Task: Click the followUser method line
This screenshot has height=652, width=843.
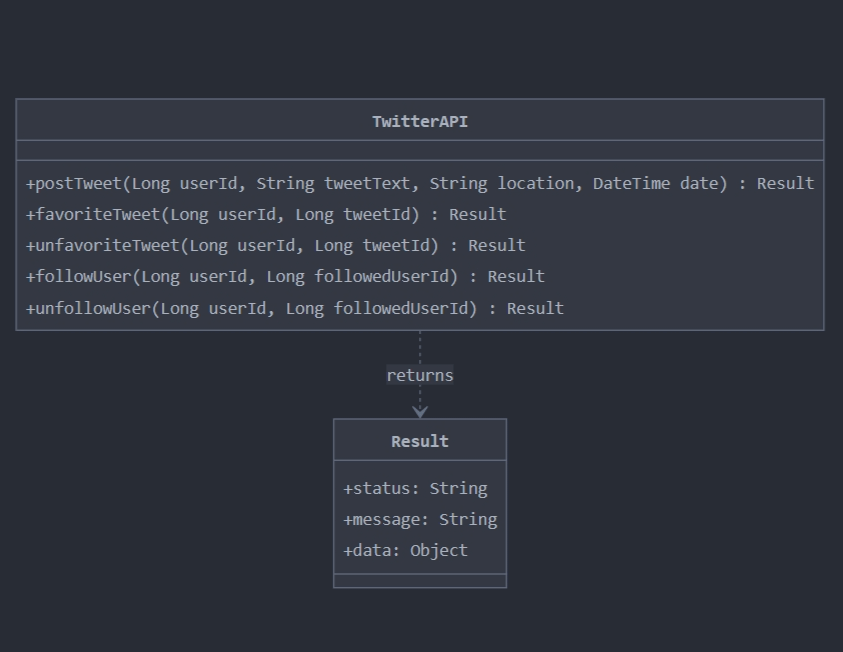Action: click(285, 277)
